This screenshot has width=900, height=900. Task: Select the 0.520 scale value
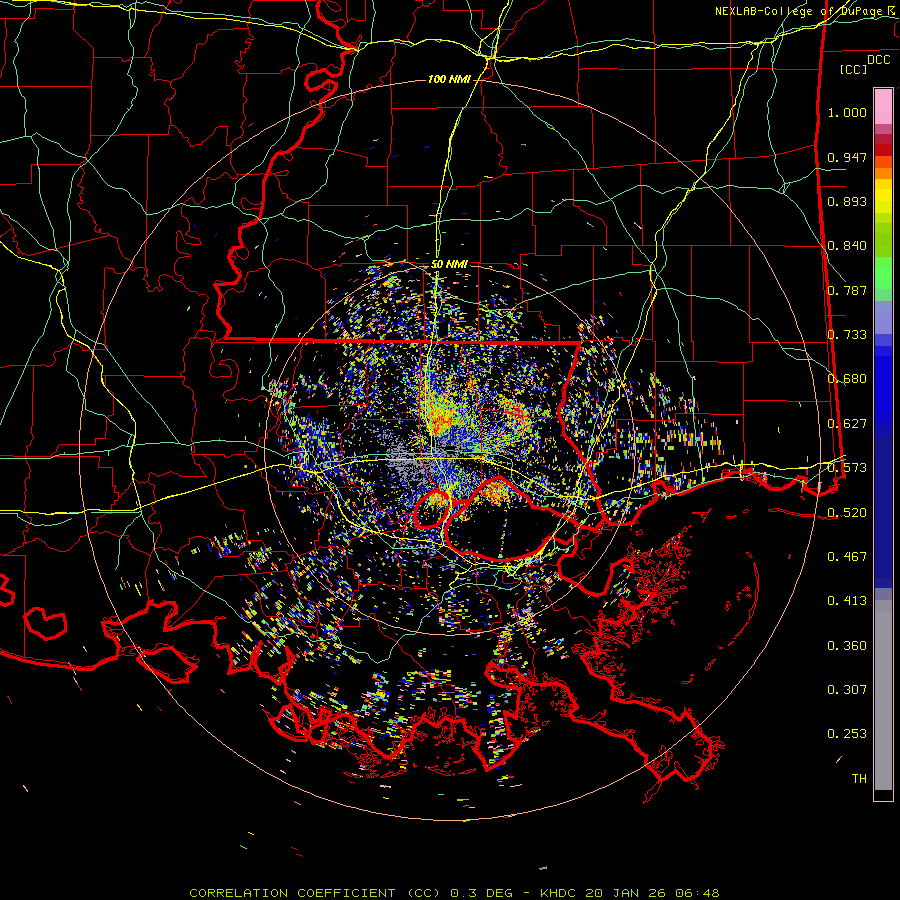coord(847,513)
